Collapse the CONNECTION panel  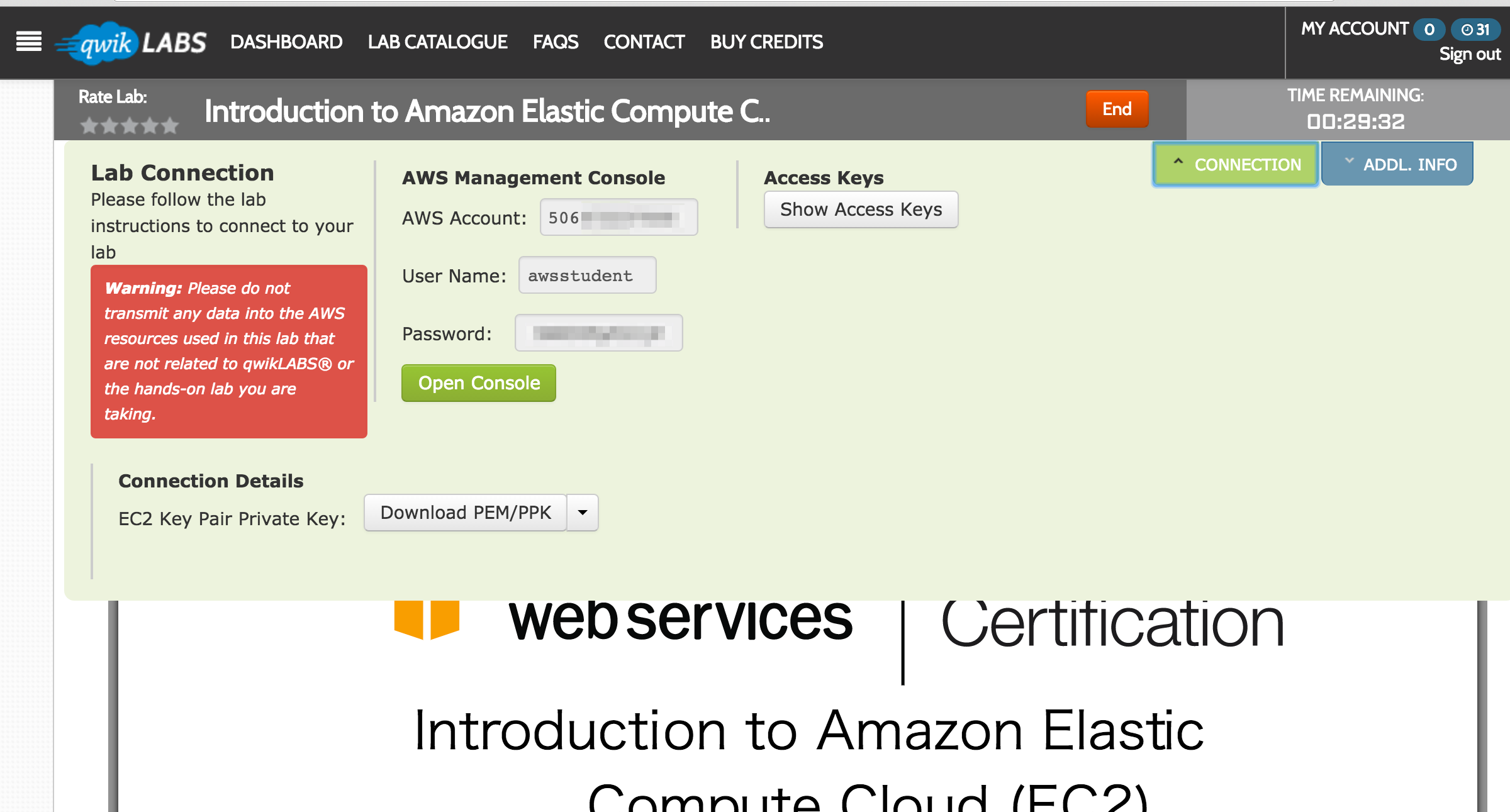tap(1235, 164)
